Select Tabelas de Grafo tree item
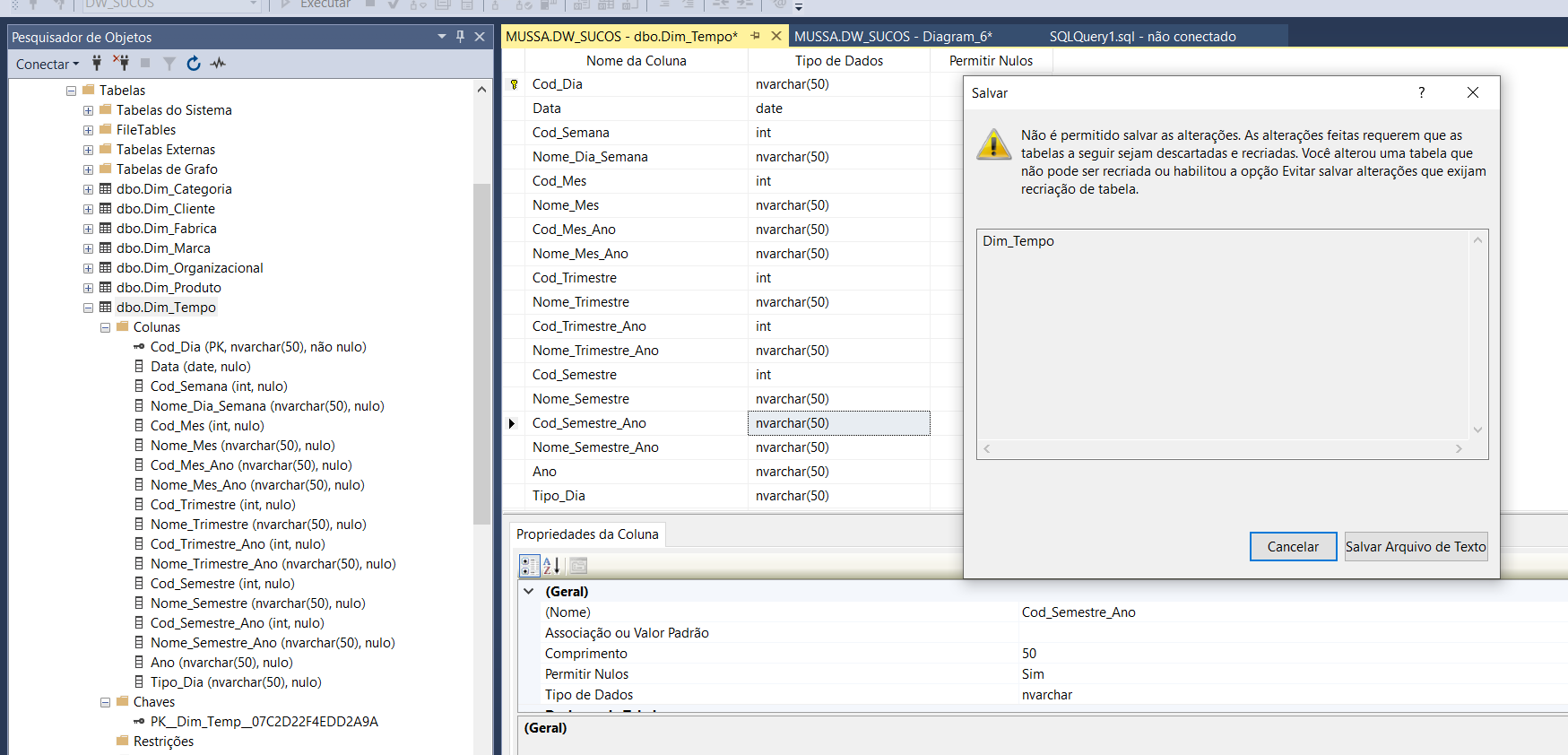The image size is (1568, 755). (x=167, y=169)
